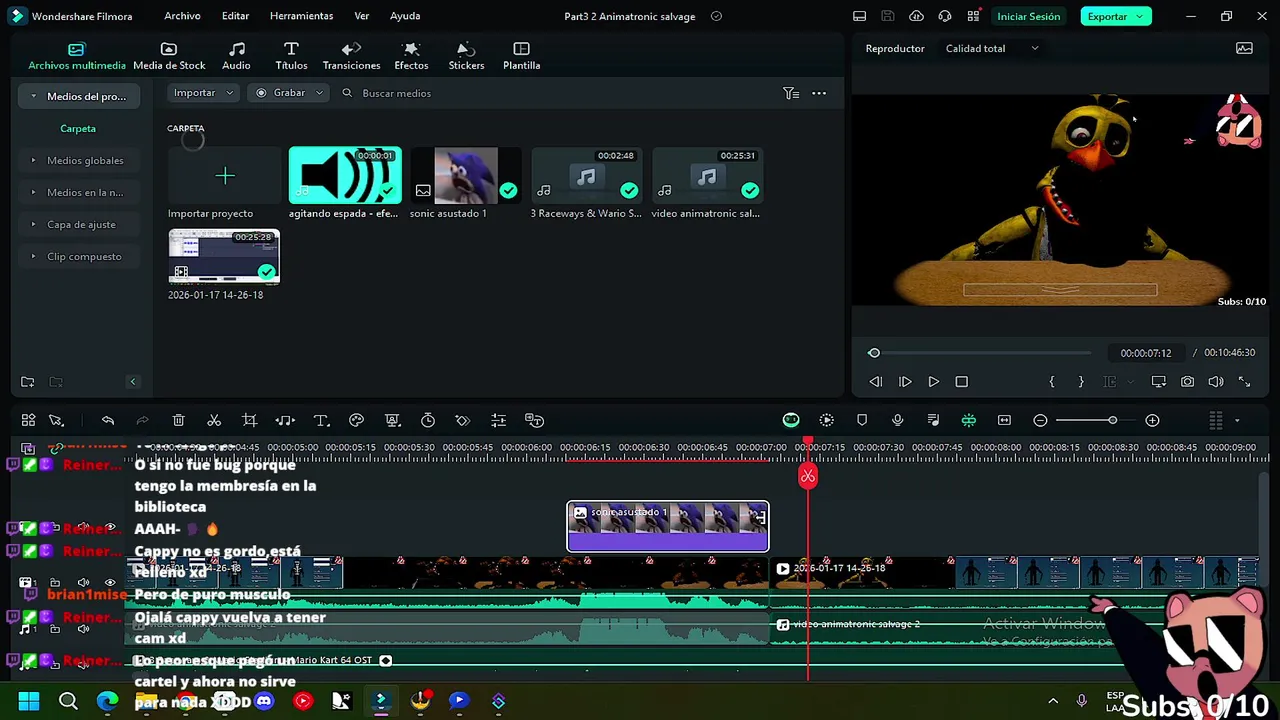Enter fullscreen preview with the expand arrows icon
The width and height of the screenshot is (1280, 720).
click(1245, 382)
